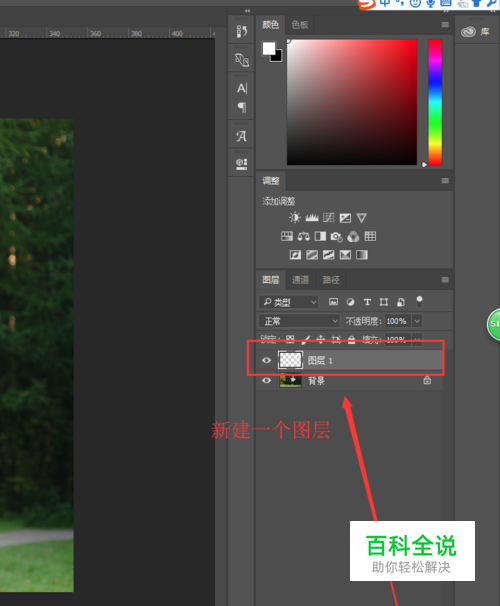The height and width of the screenshot is (606, 500).
Task: Toggle the pixel layer filter
Action: (333, 302)
